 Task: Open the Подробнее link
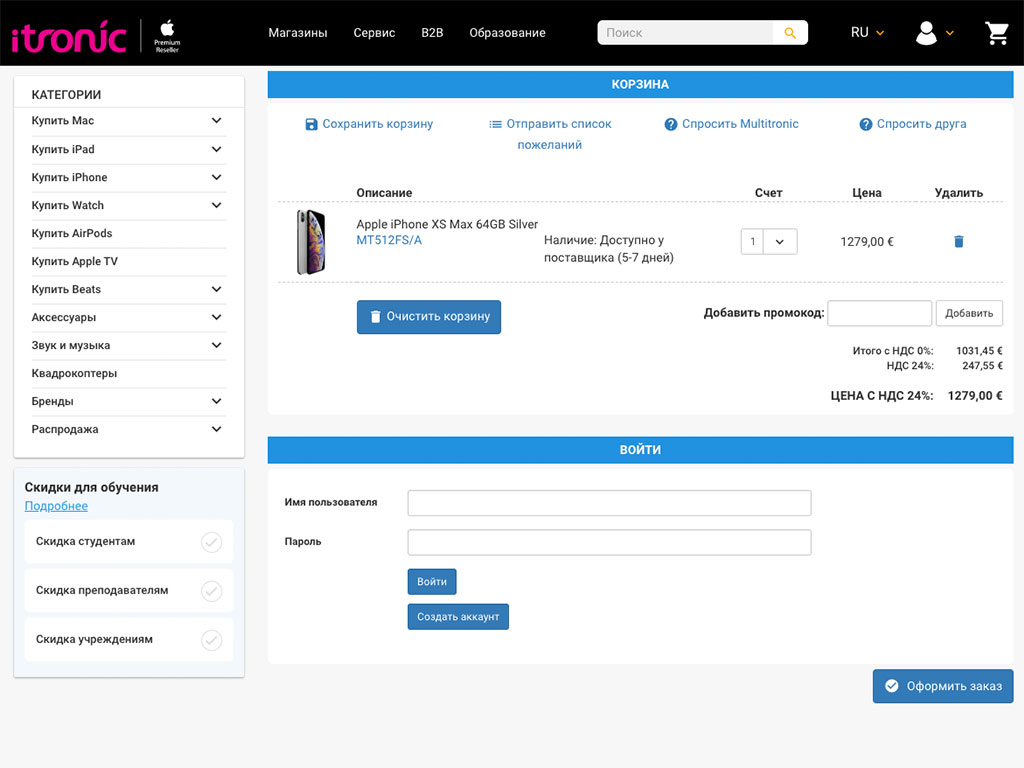pos(56,506)
